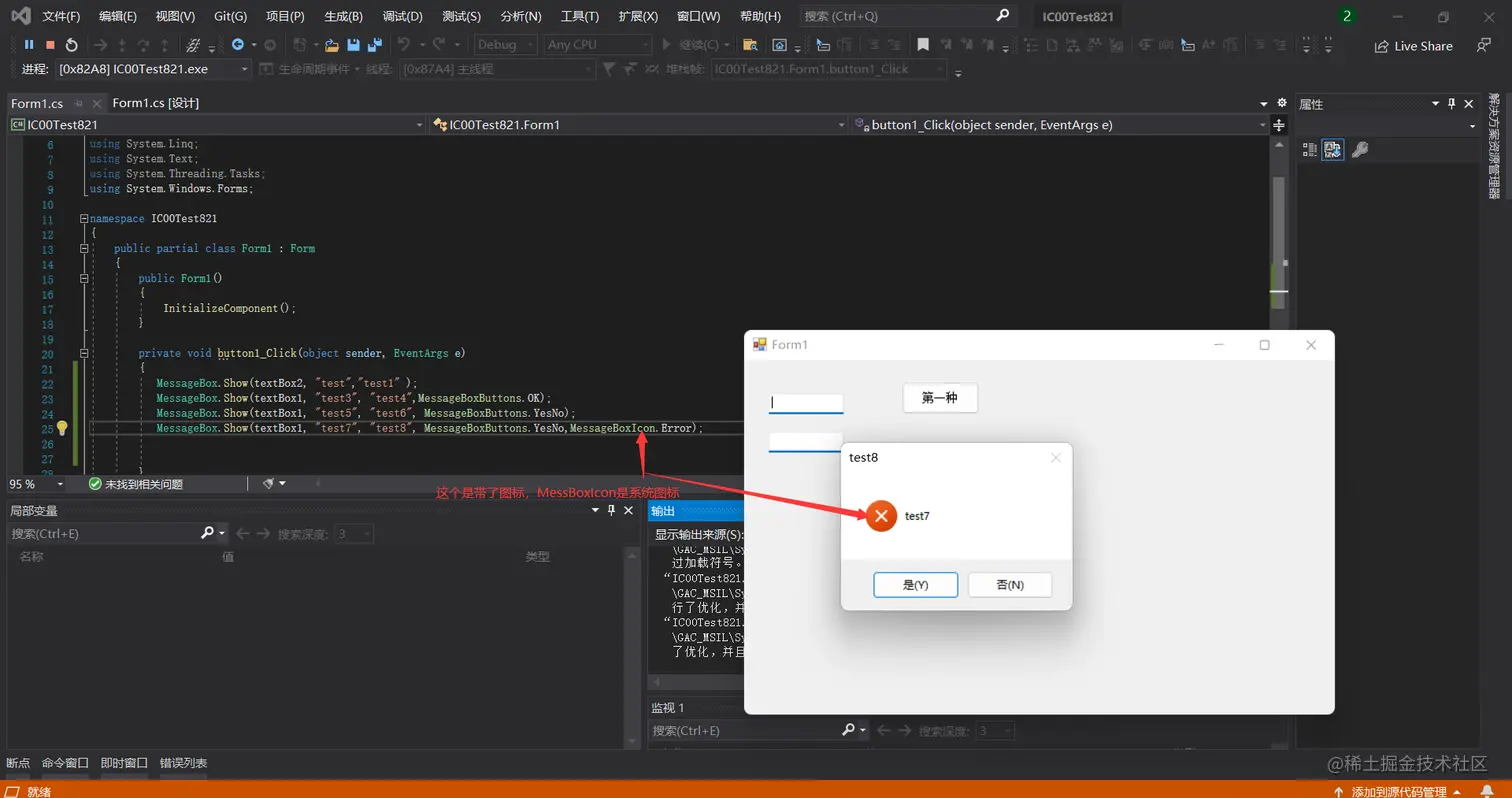
Task: Click the lightbulb quick actions icon
Action: click(x=62, y=428)
